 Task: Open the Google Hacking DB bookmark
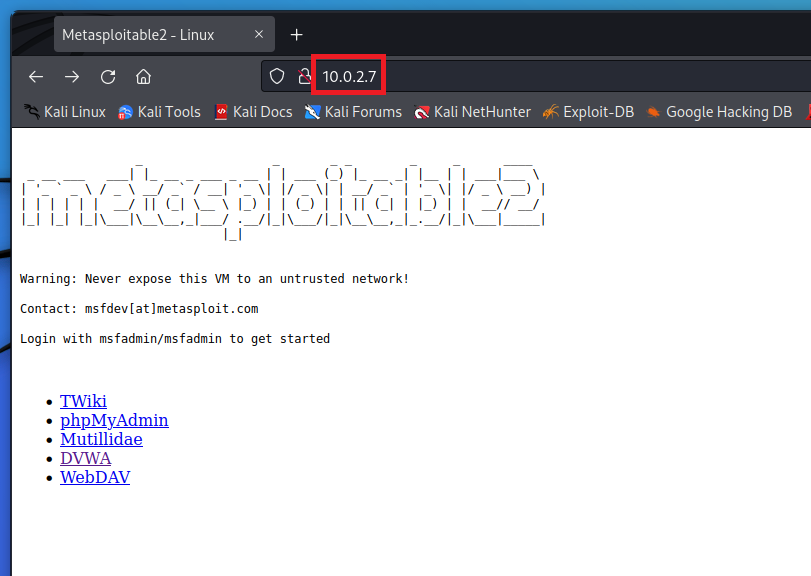click(719, 112)
